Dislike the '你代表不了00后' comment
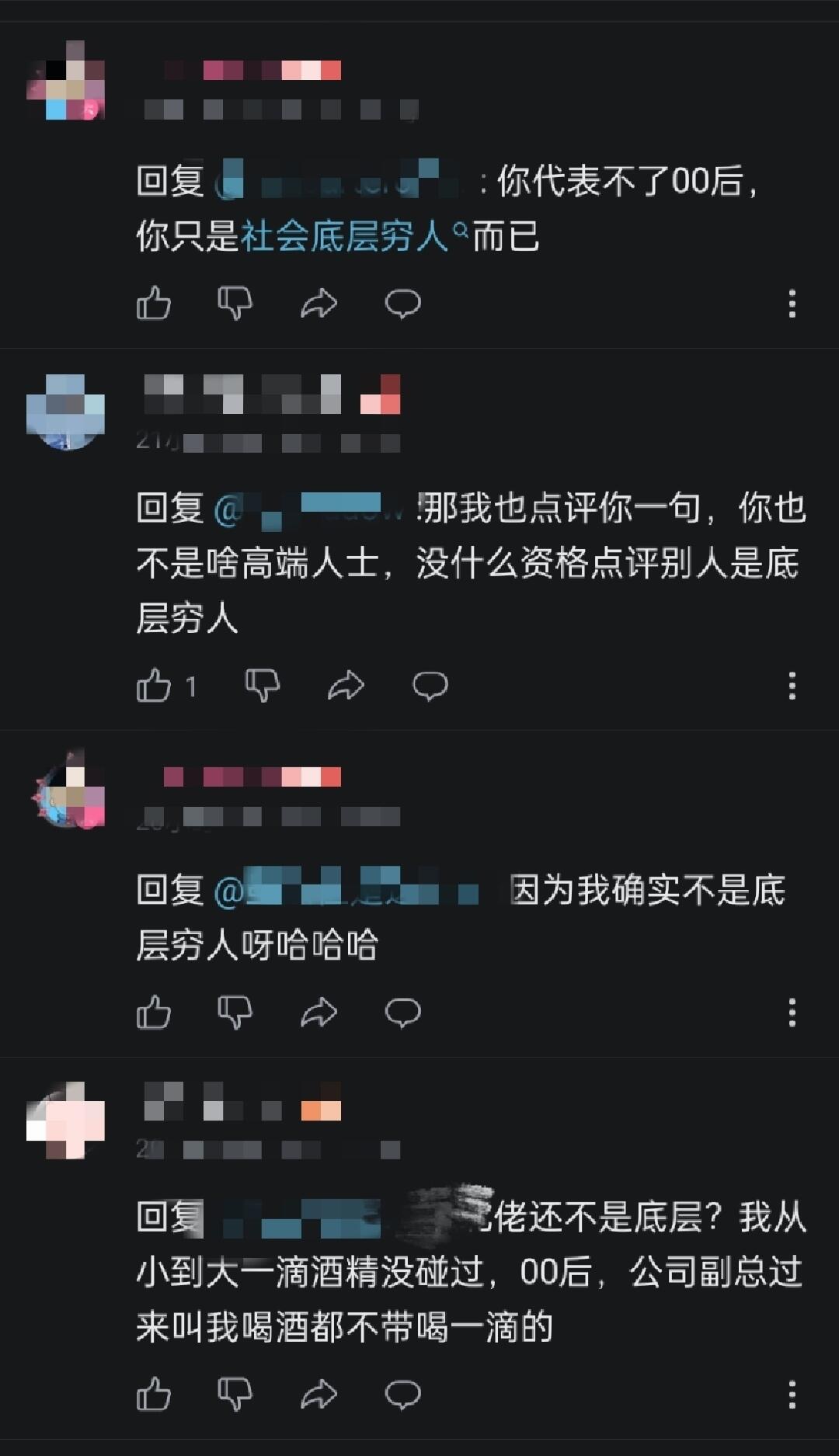Viewport: 839px width, 1456px height. 235,303
